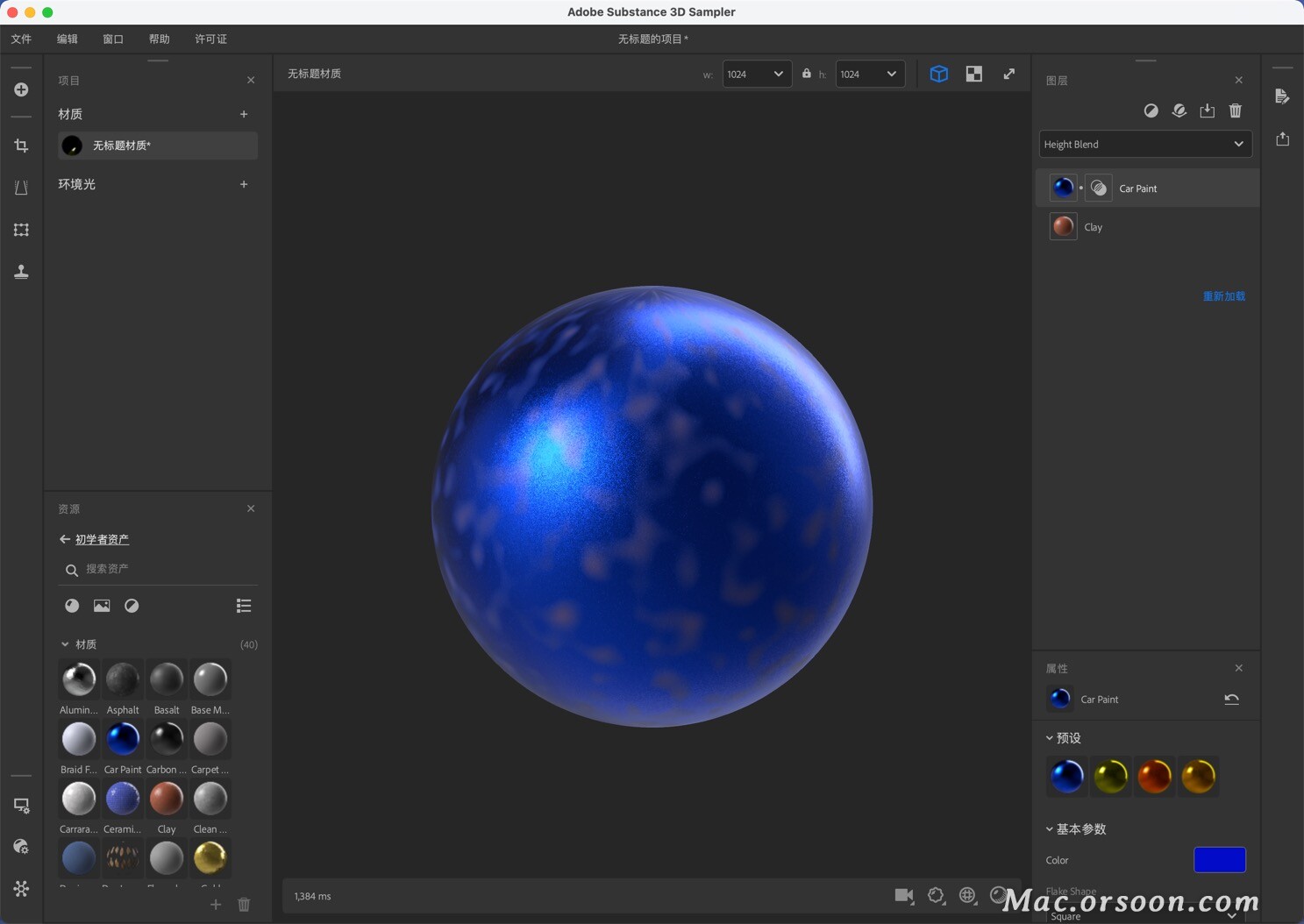Open the environment light settings icon near viewport bottom
The image size is (1304, 924).
pyautogui.click(x=967, y=895)
